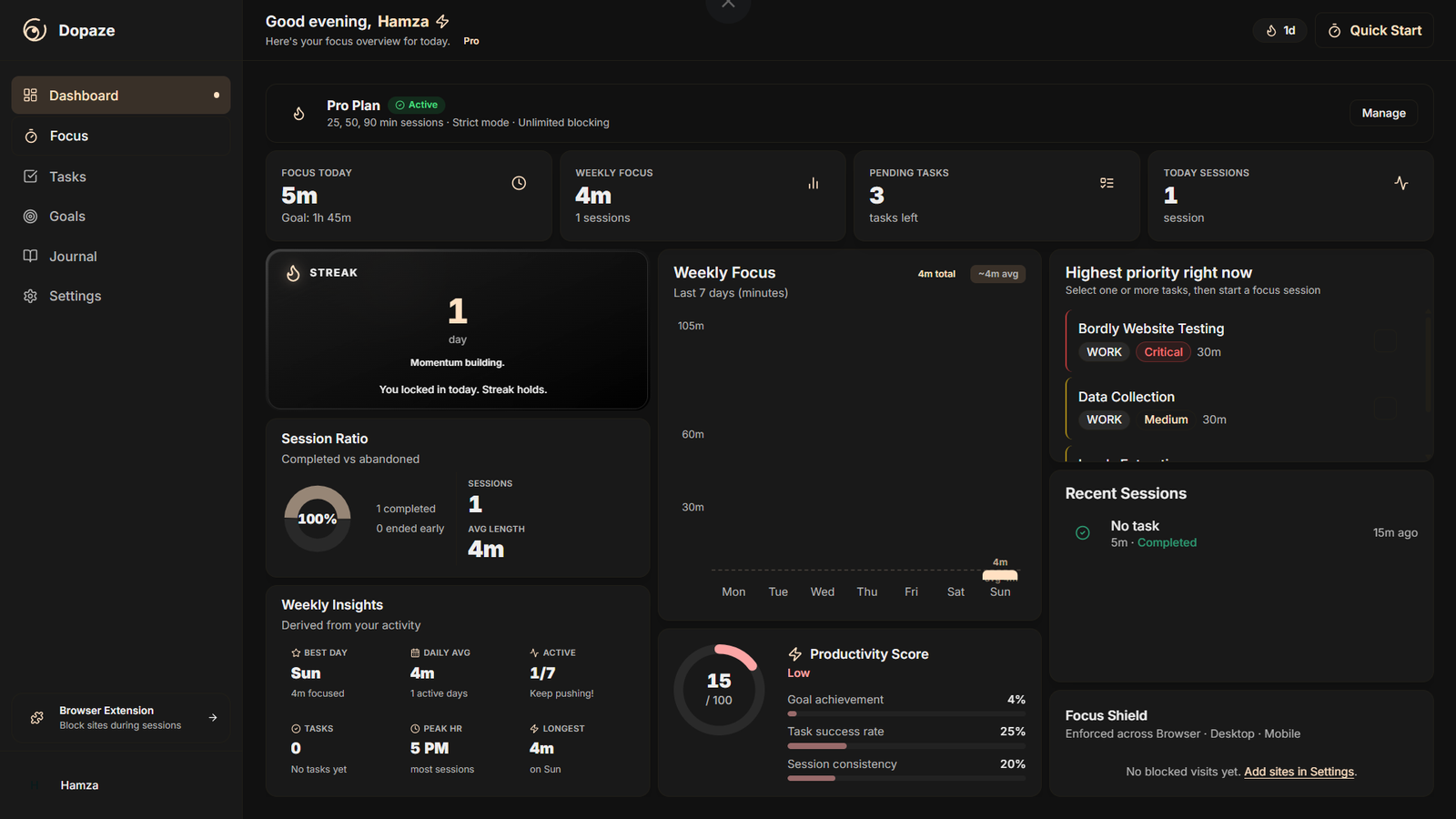Screen dimensions: 1456x819
Task: Click the flame icon in Pro Plan banner
Action: [x=298, y=114]
